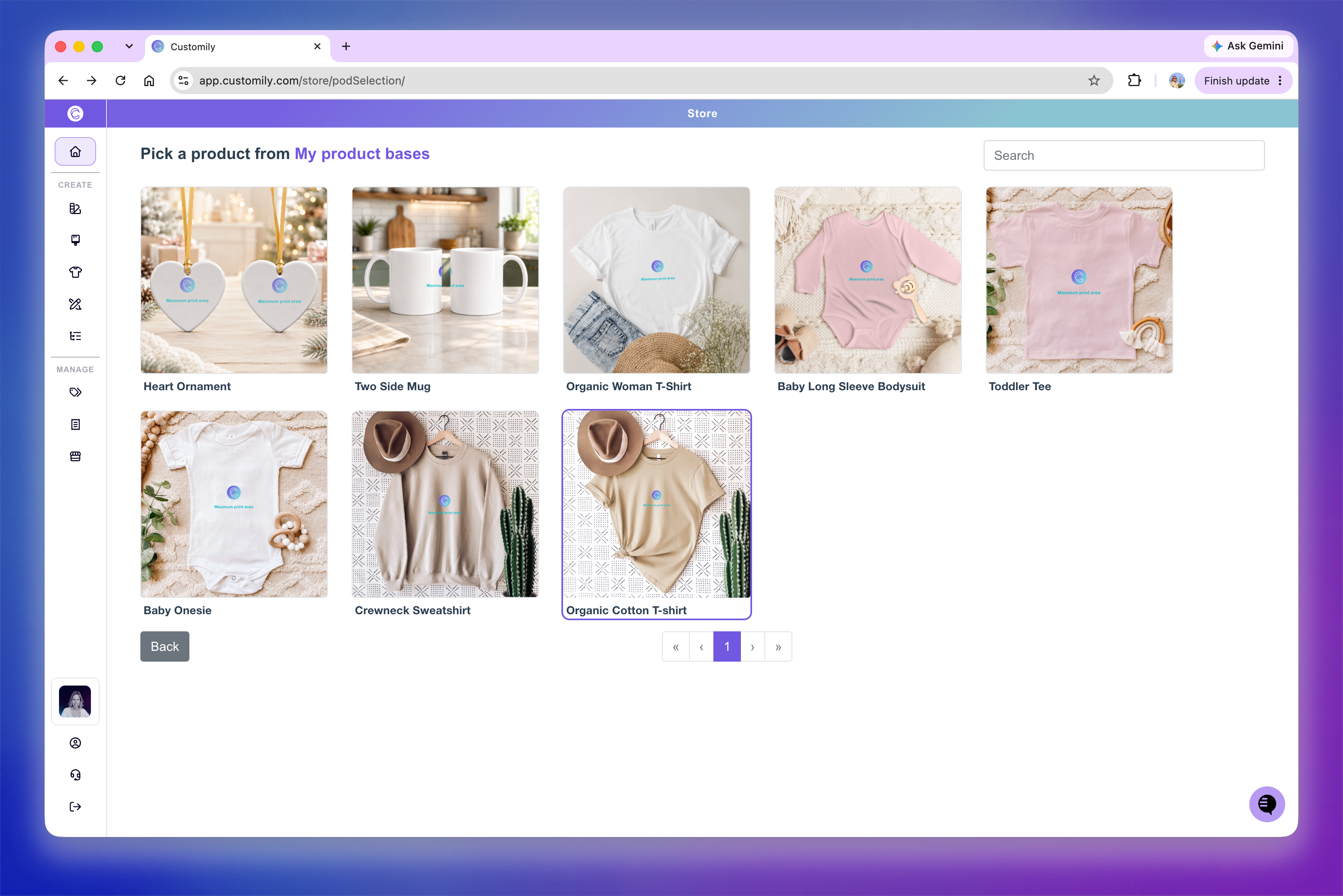Open the T-shirt products icon in sidebar
The width and height of the screenshot is (1343, 896).
click(x=75, y=272)
